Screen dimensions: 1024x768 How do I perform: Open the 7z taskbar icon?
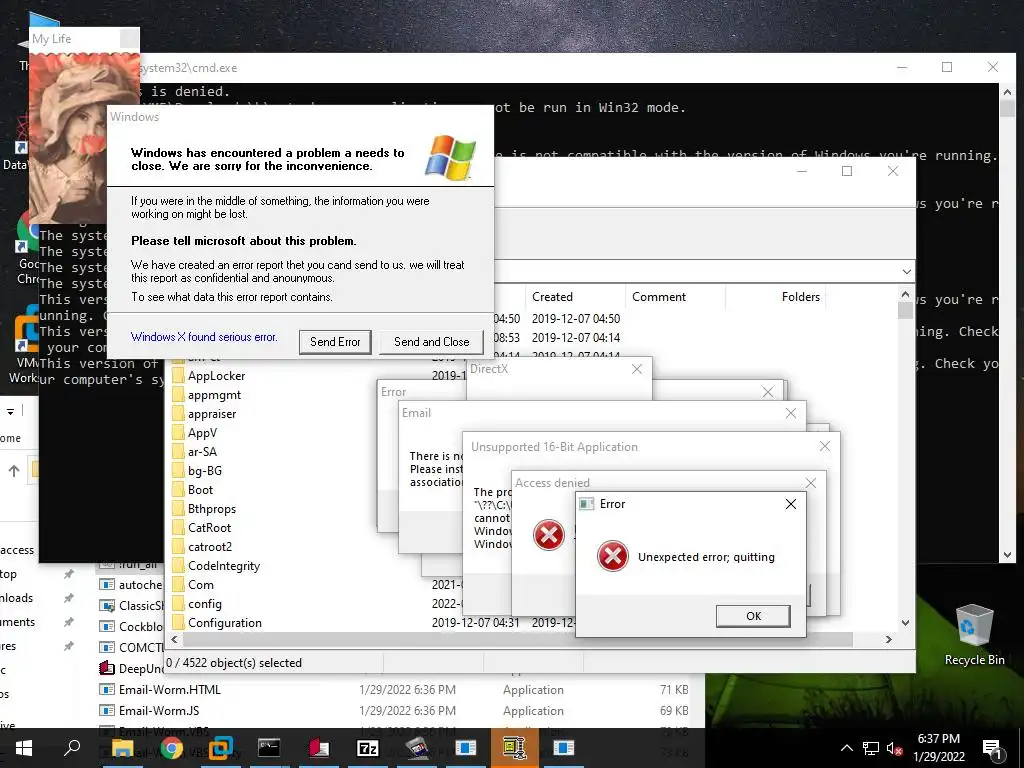368,748
